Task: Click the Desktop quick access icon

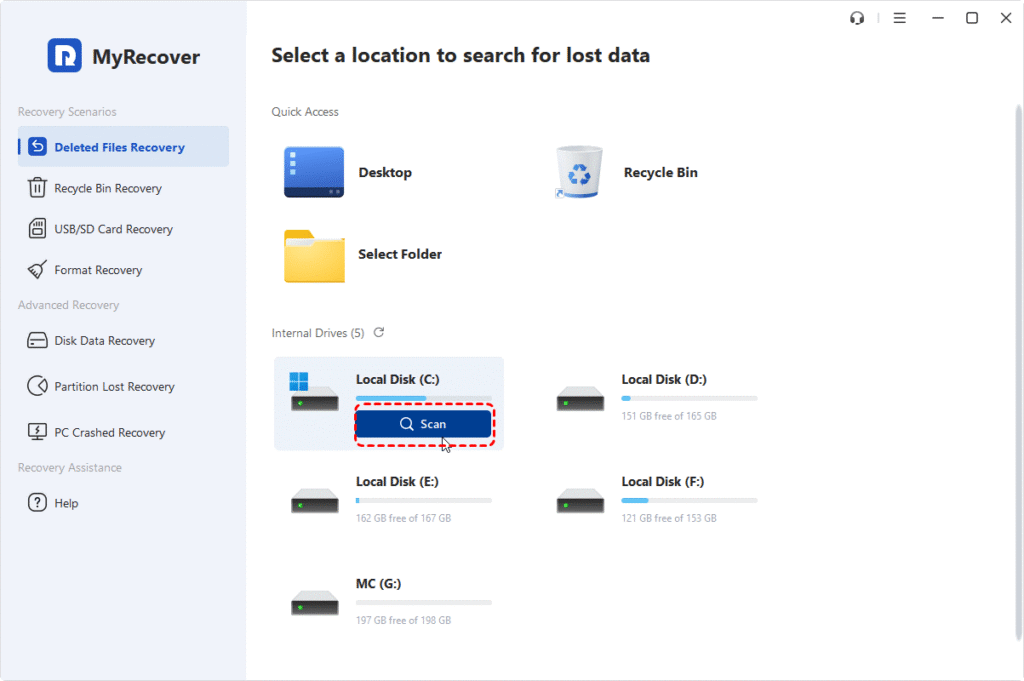Action: click(x=314, y=172)
